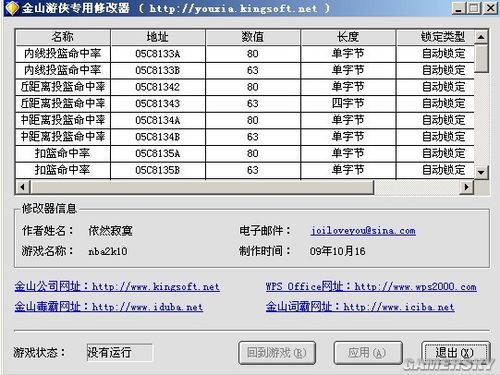Click the 退出(X) exit button

point(455,352)
